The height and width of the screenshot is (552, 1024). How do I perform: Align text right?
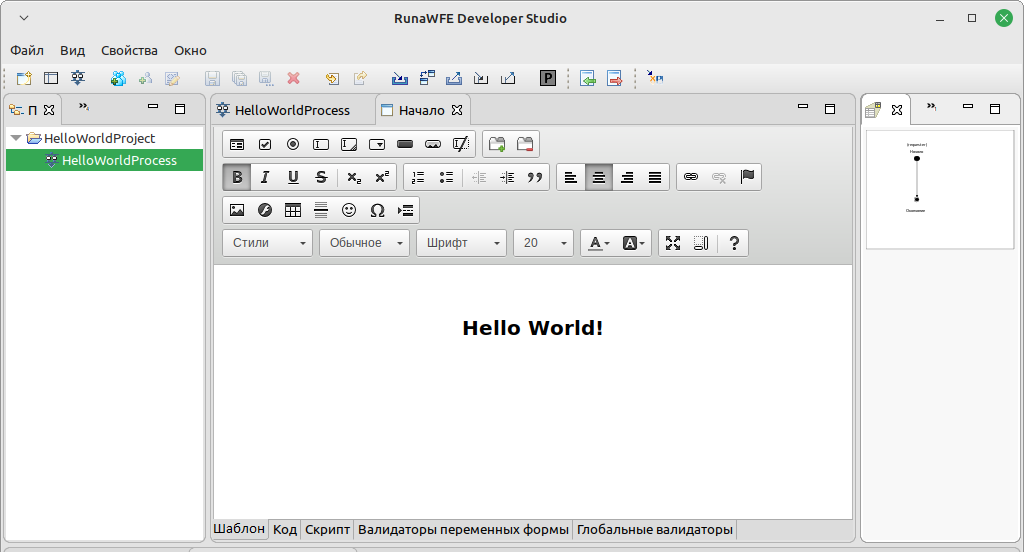pyautogui.click(x=627, y=177)
